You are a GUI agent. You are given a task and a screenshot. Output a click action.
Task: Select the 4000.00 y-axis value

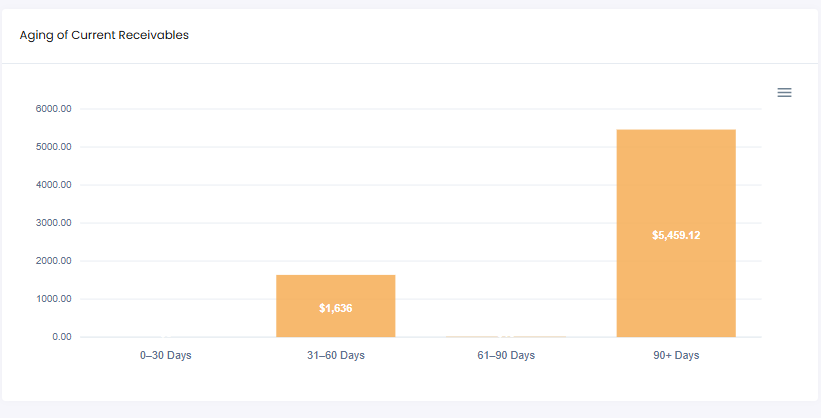click(x=53, y=185)
